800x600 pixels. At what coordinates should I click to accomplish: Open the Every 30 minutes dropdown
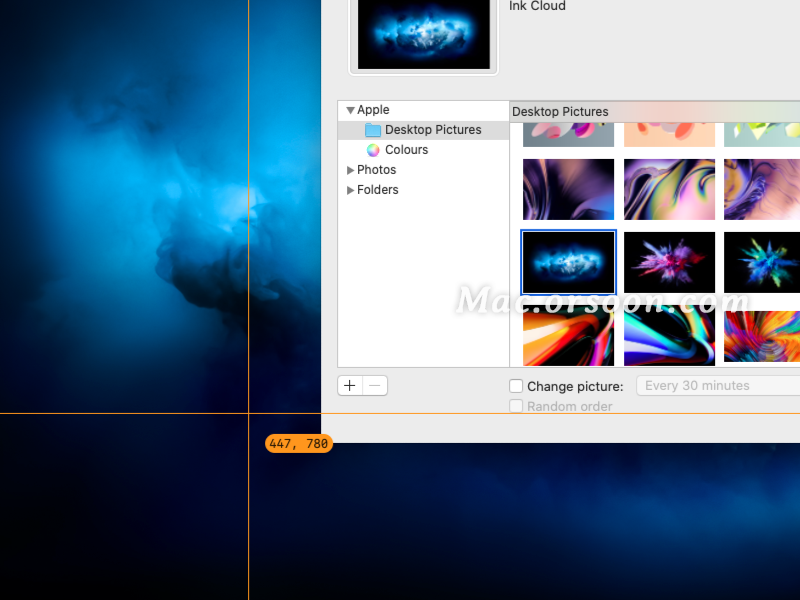coord(718,386)
